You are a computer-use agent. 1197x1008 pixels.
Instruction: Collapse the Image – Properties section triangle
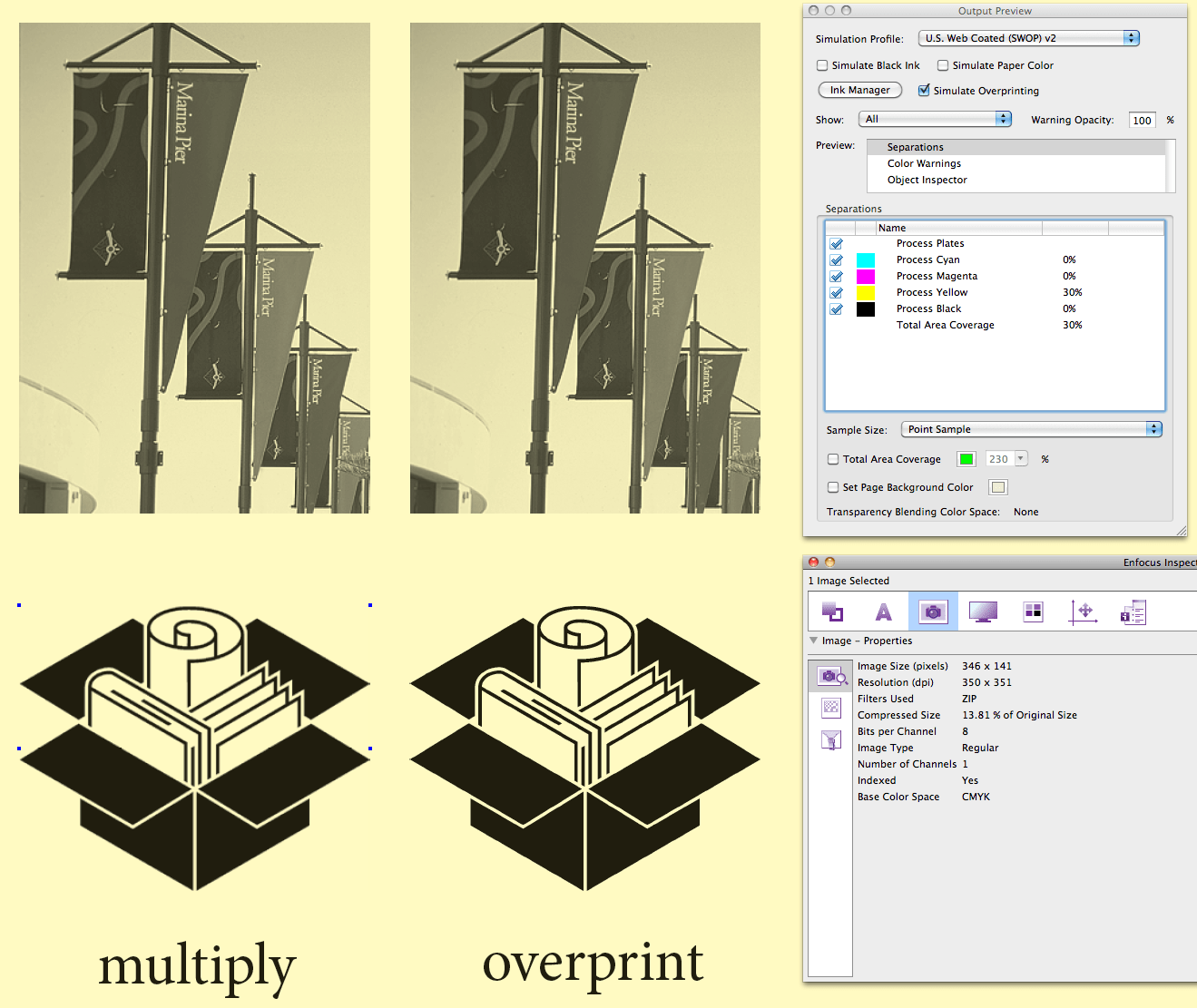click(x=813, y=641)
